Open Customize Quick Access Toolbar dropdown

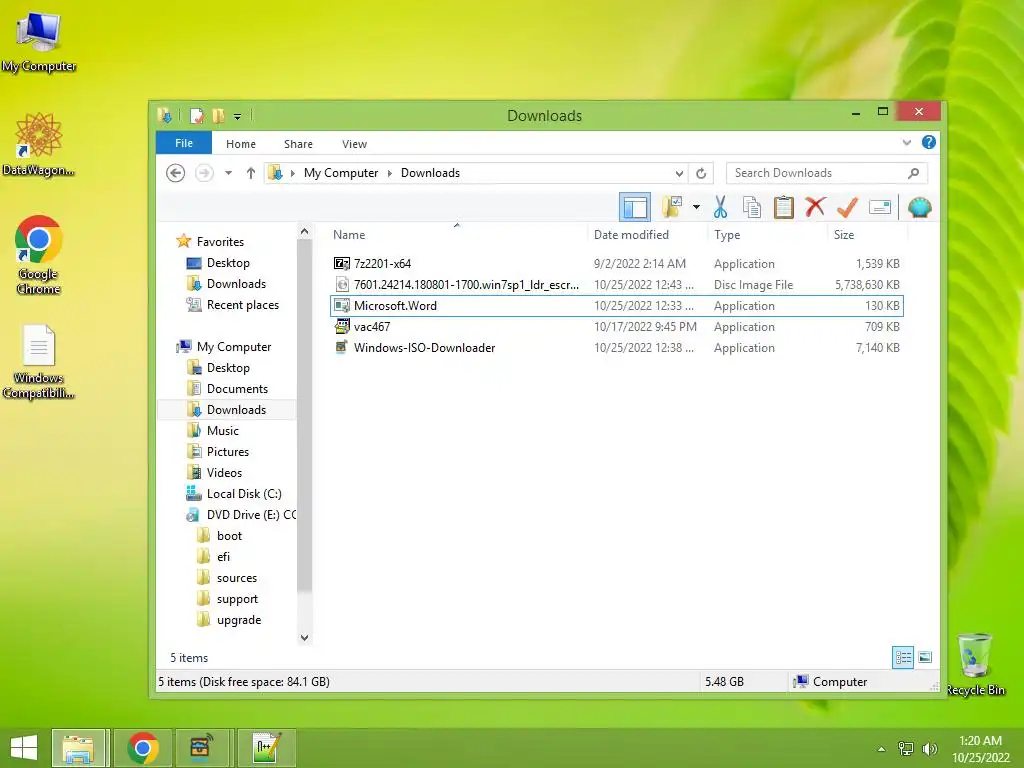tap(238, 117)
